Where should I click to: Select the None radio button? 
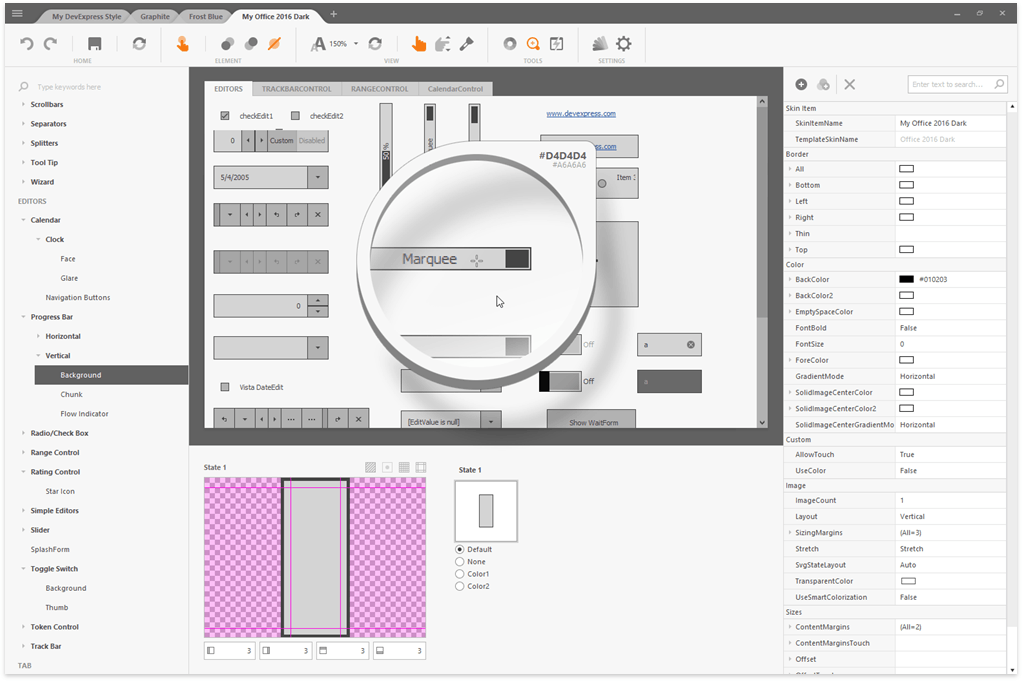tap(460, 562)
